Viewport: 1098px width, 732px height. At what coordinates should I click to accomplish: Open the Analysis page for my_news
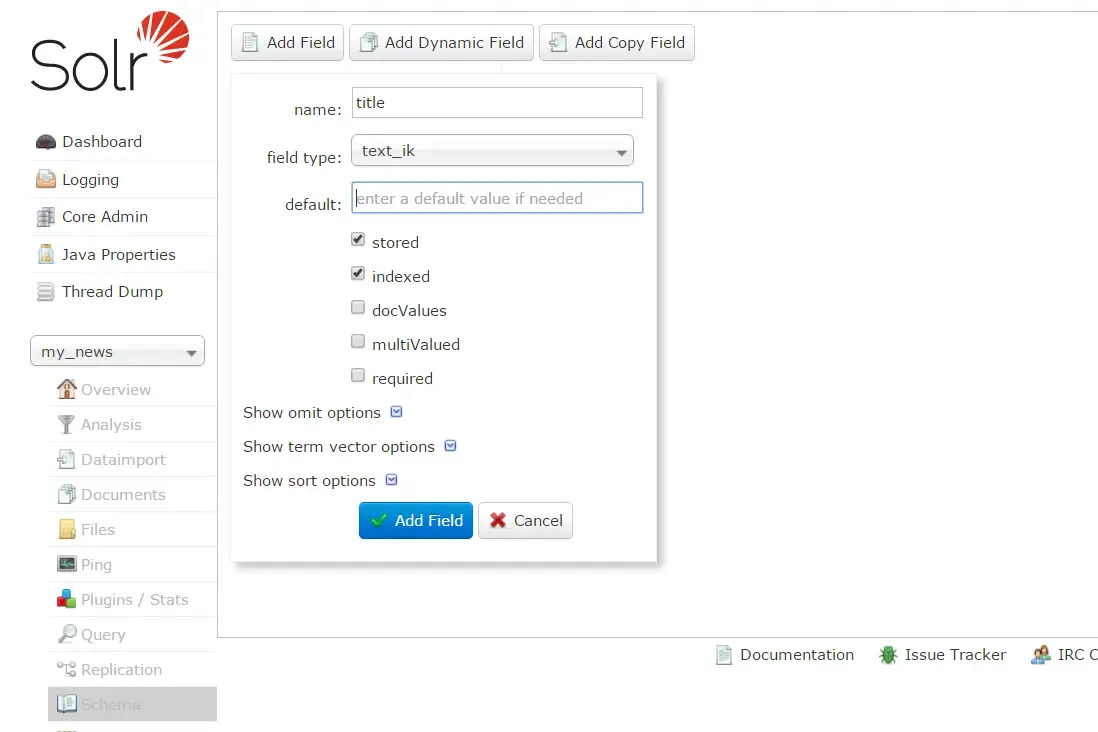tap(111, 424)
